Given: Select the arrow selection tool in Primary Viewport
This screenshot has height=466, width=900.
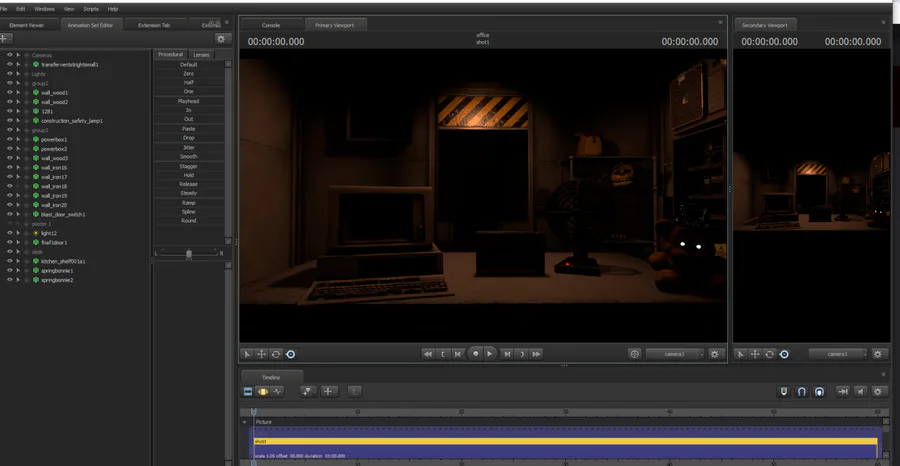Looking at the screenshot, I should pos(247,354).
